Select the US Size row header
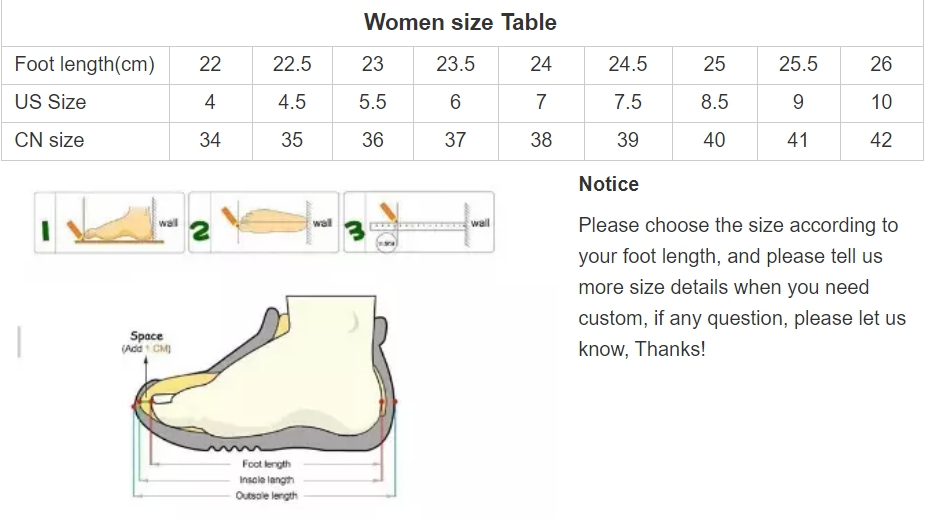This screenshot has width=927, height=519. pos(85,102)
